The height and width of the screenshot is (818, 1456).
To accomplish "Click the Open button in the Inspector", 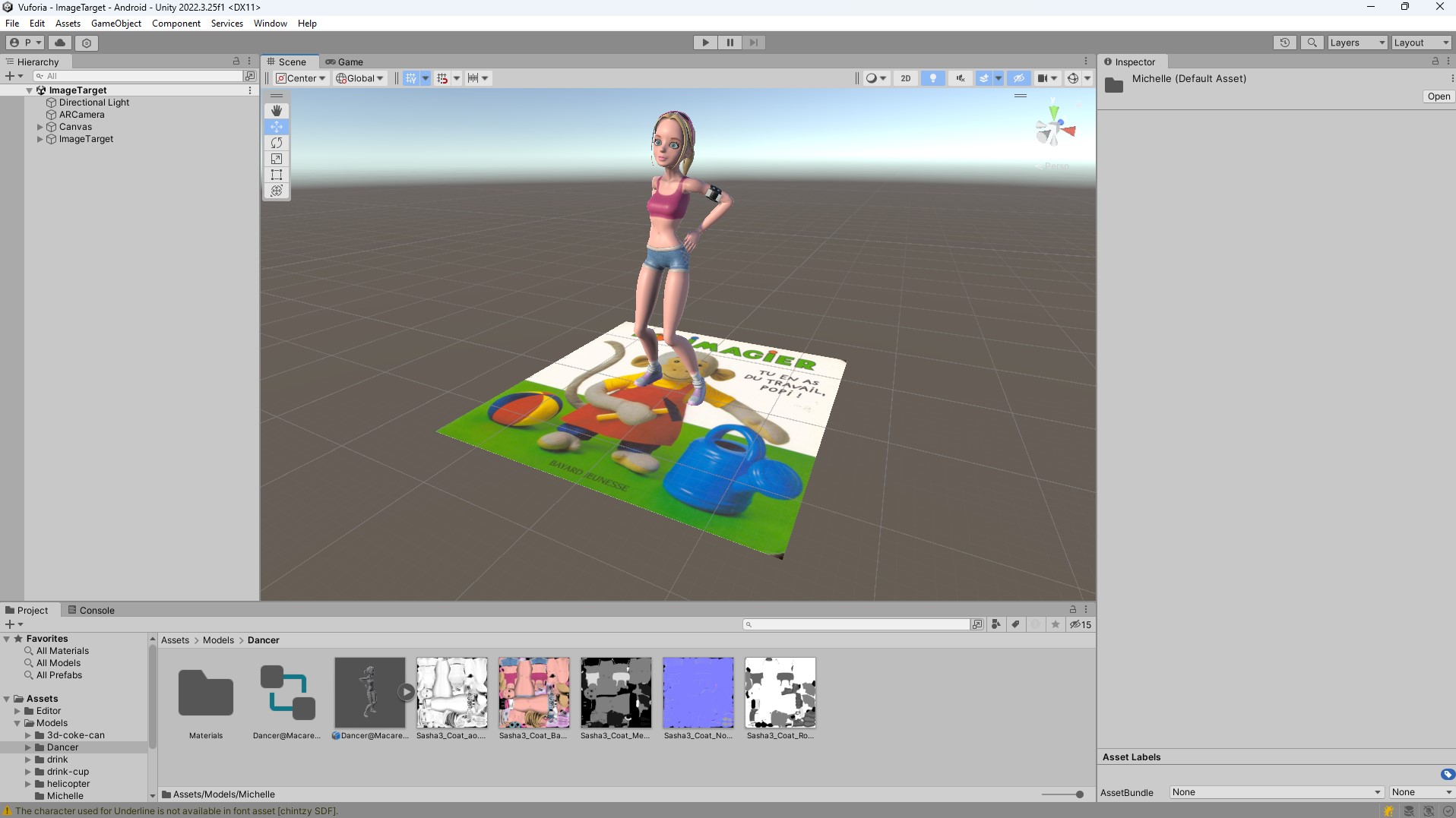I will (1439, 96).
